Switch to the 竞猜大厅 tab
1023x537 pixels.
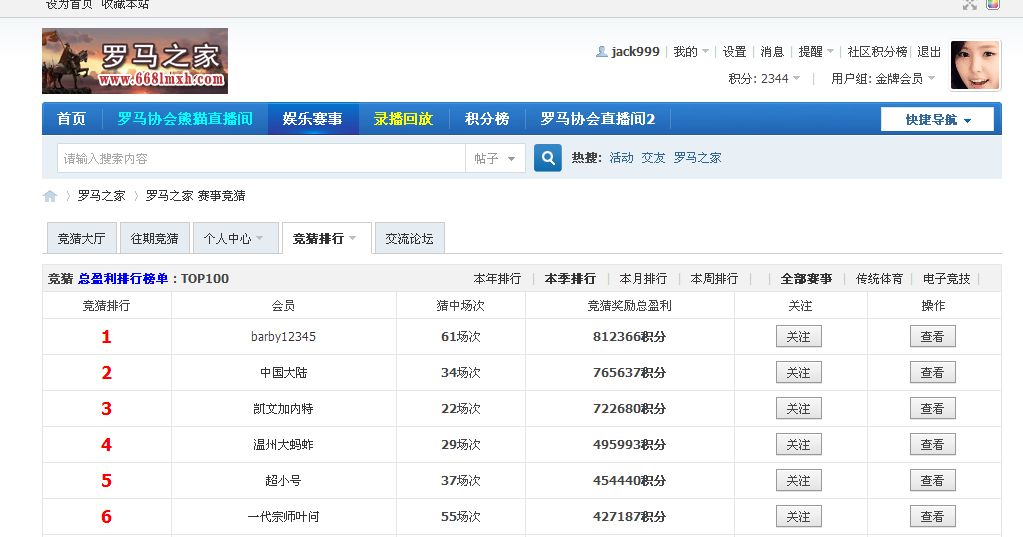(81, 239)
